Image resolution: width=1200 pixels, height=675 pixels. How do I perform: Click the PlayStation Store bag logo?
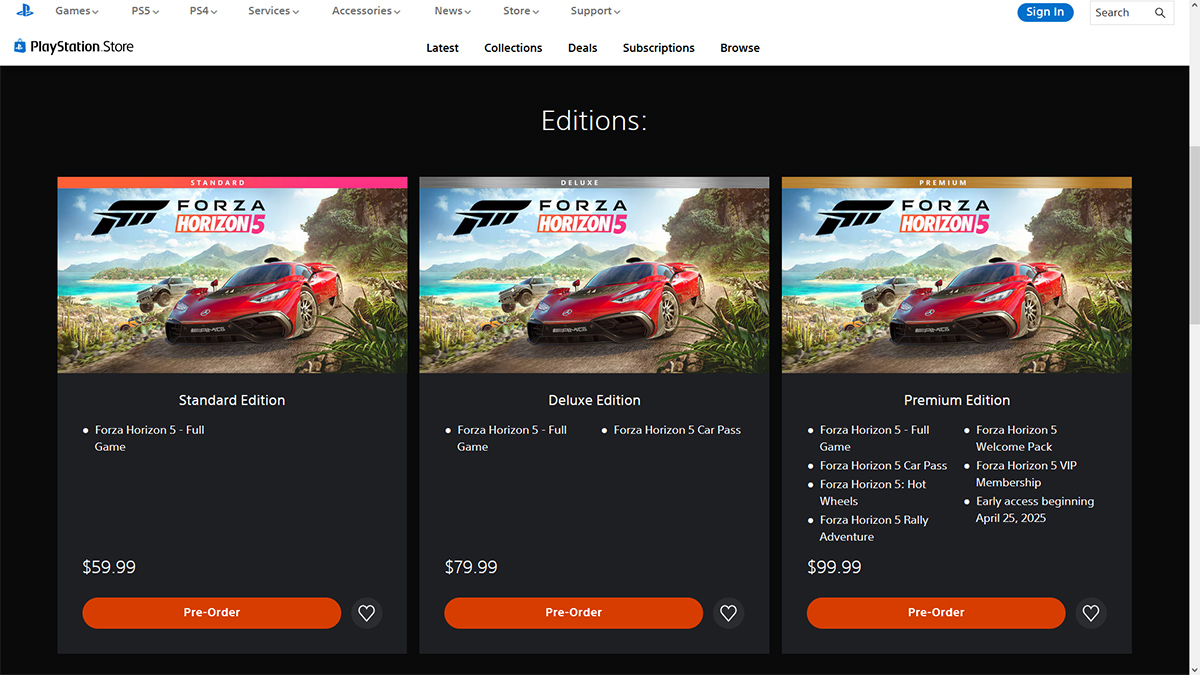(x=20, y=46)
